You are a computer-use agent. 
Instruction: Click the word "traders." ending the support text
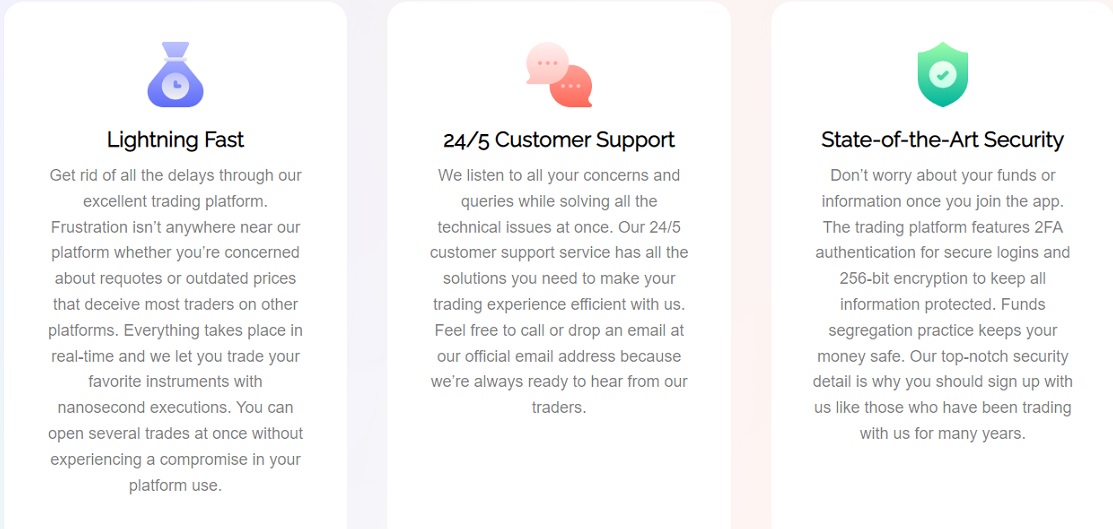click(559, 408)
